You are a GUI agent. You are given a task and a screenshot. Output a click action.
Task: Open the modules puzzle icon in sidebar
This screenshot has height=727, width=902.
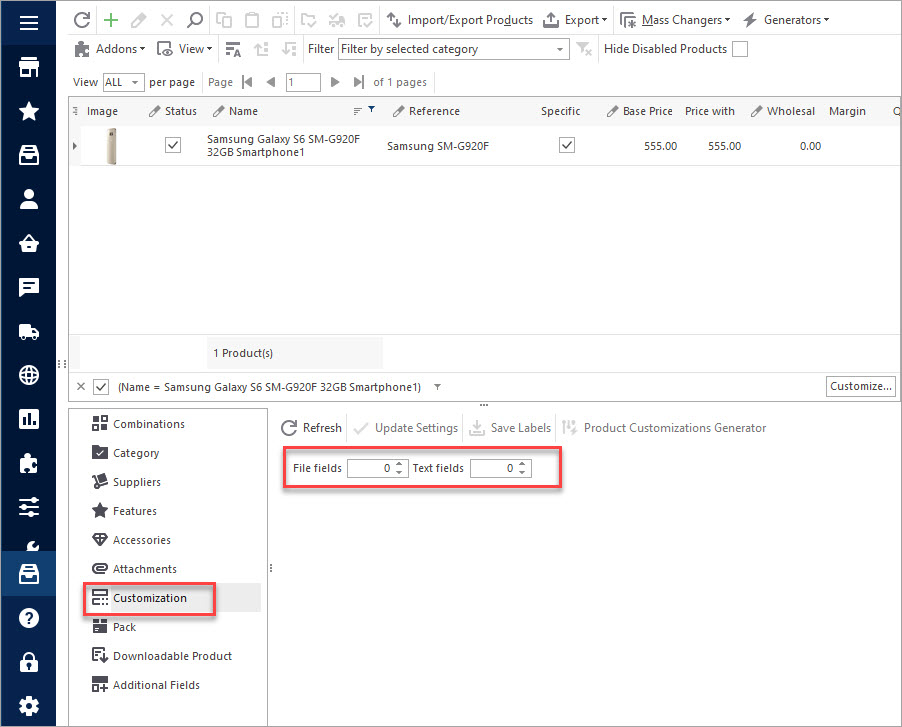(29, 463)
